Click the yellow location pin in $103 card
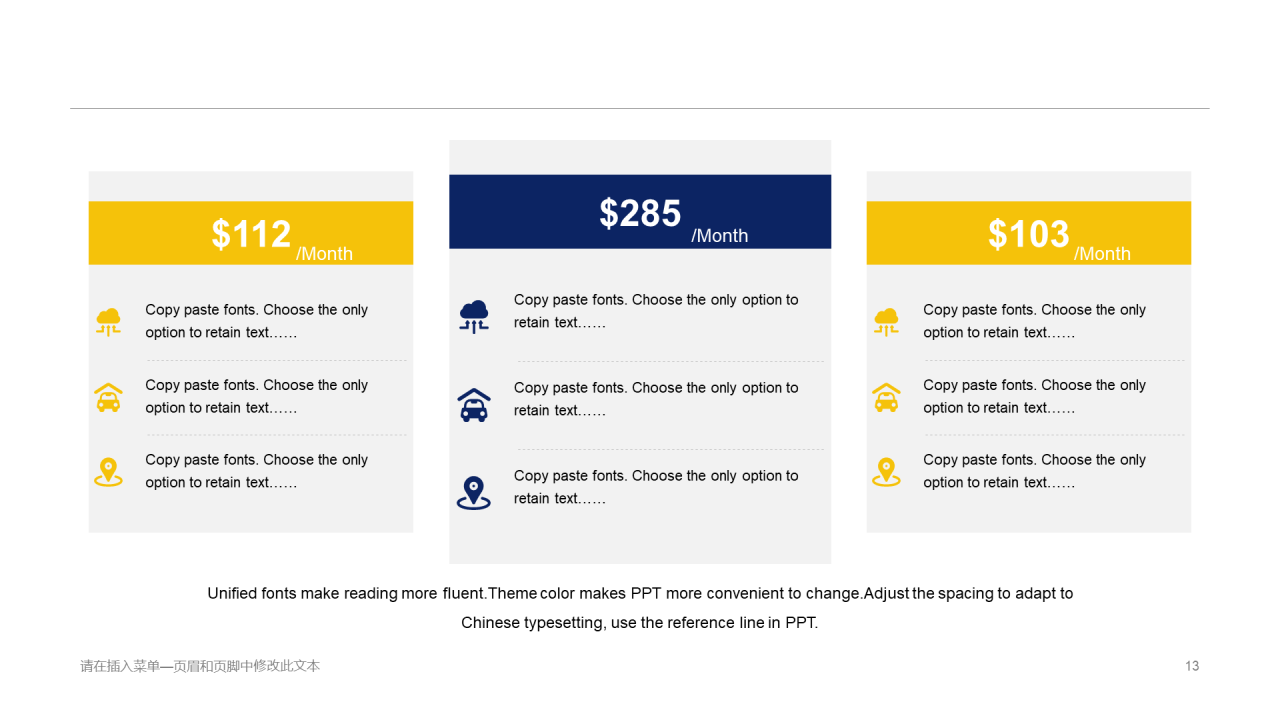Image resolution: width=1280 pixels, height=720 pixels. [x=886, y=472]
